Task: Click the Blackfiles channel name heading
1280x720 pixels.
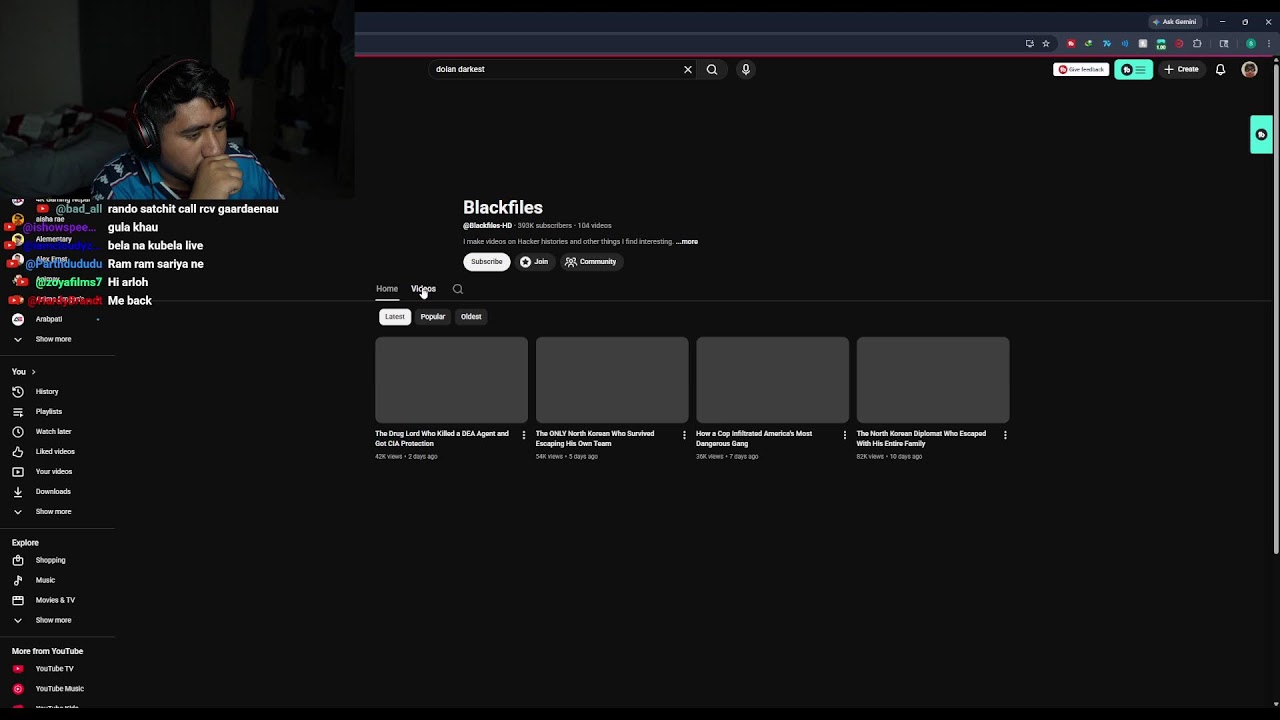Action: pyautogui.click(x=503, y=208)
